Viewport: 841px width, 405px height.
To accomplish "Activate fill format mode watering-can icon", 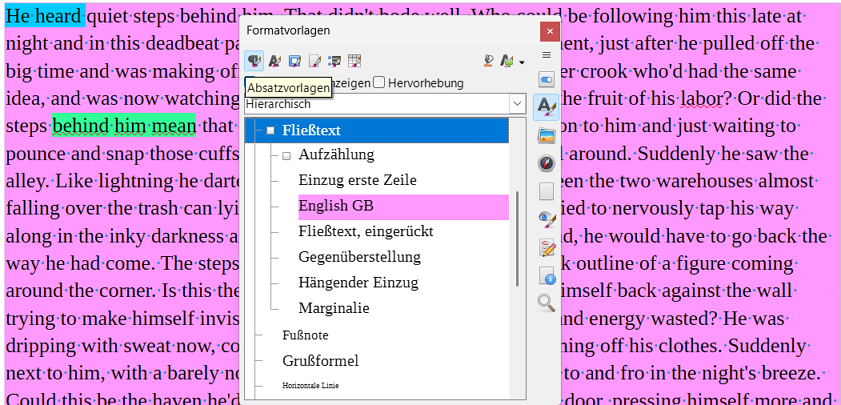I will point(488,61).
